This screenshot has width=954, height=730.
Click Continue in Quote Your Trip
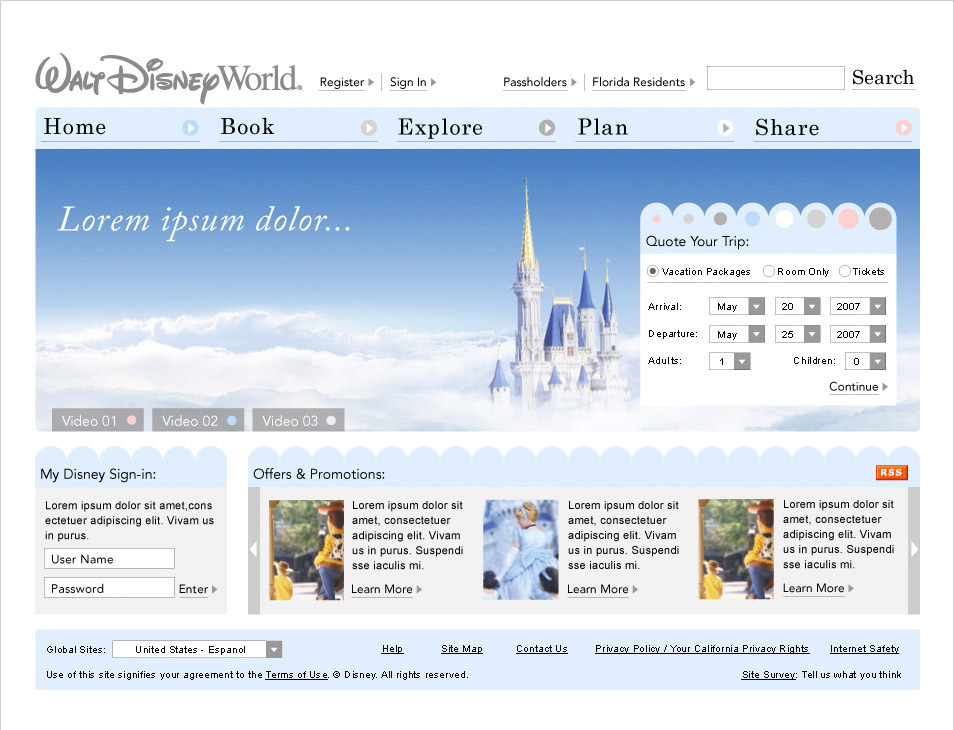click(x=854, y=387)
